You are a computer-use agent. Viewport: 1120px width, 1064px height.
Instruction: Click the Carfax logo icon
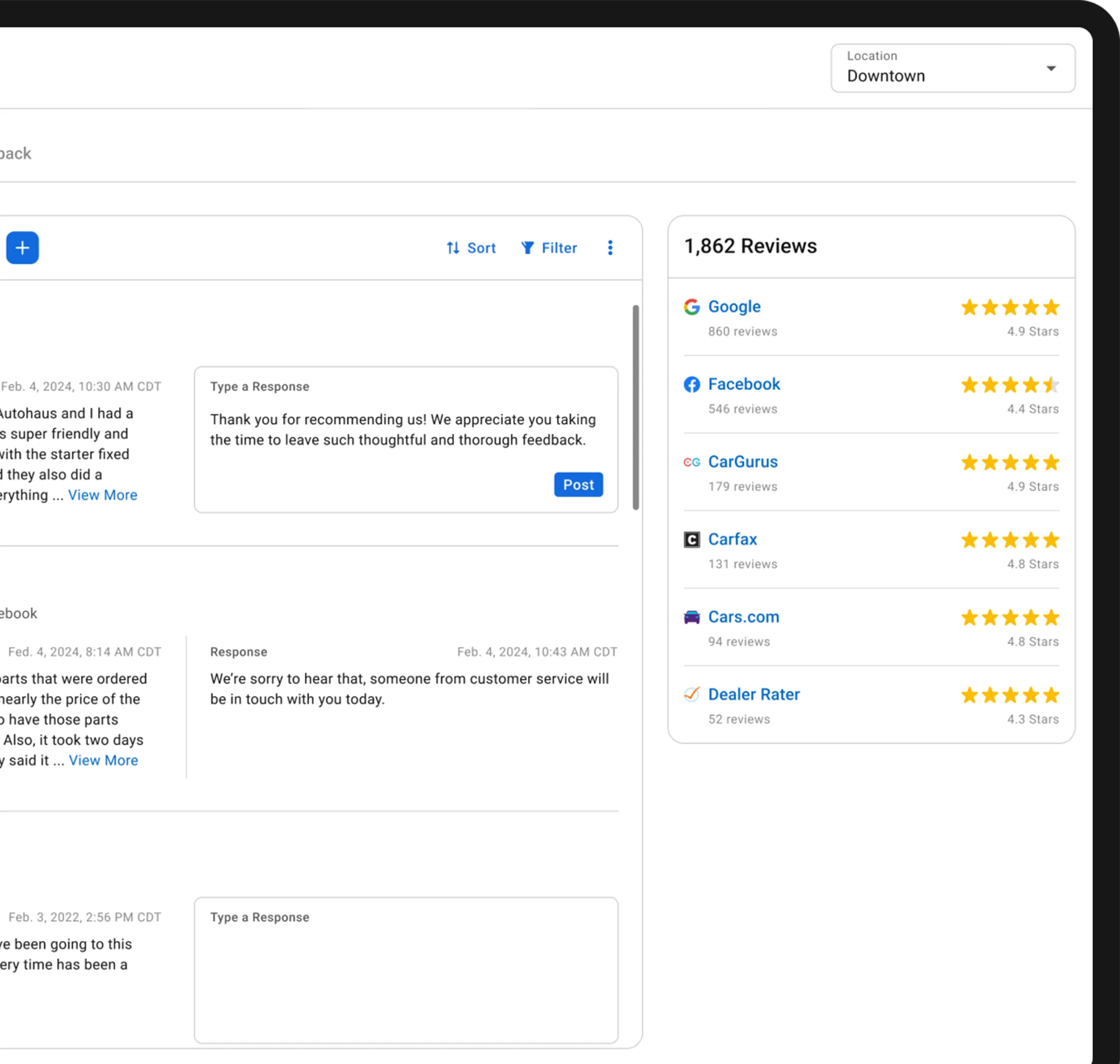pos(692,539)
